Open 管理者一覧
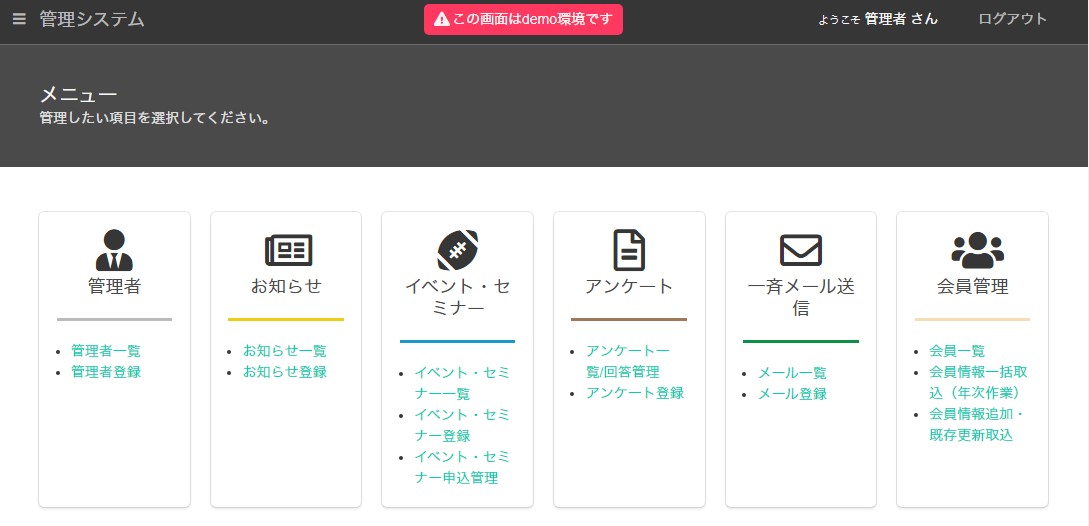Viewport: 1089px width, 526px height. [106, 351]
